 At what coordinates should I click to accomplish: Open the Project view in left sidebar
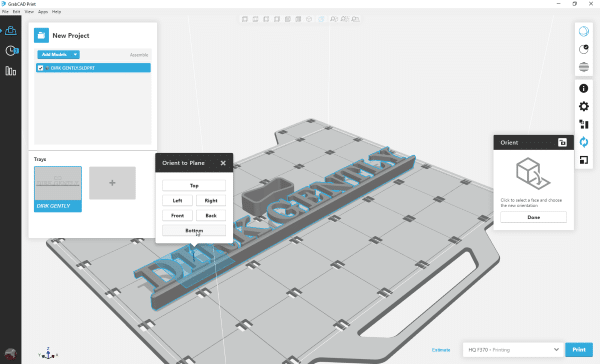[x=11, y=31]
